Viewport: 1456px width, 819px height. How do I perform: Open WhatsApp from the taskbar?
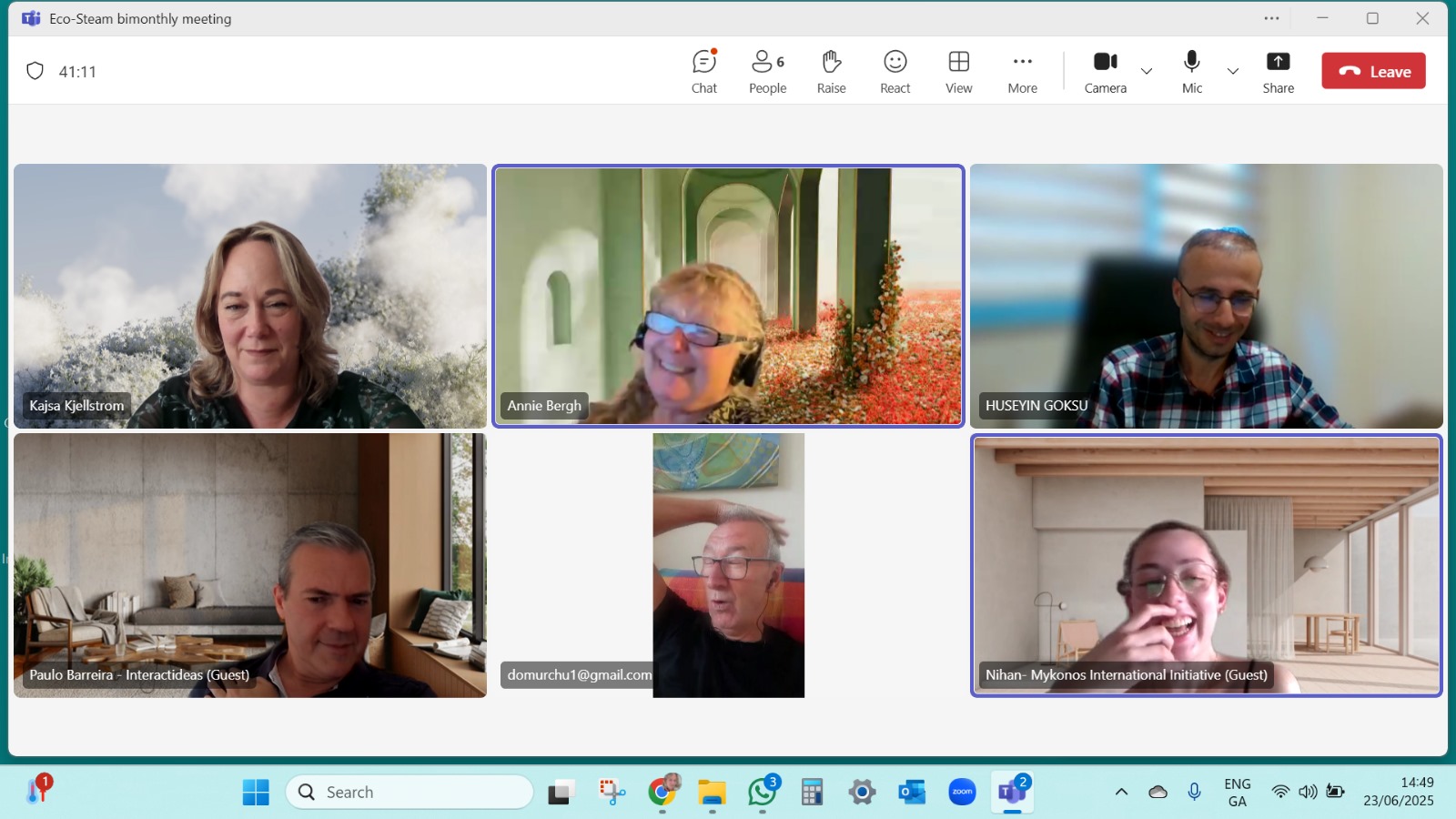tap(762, 793)
